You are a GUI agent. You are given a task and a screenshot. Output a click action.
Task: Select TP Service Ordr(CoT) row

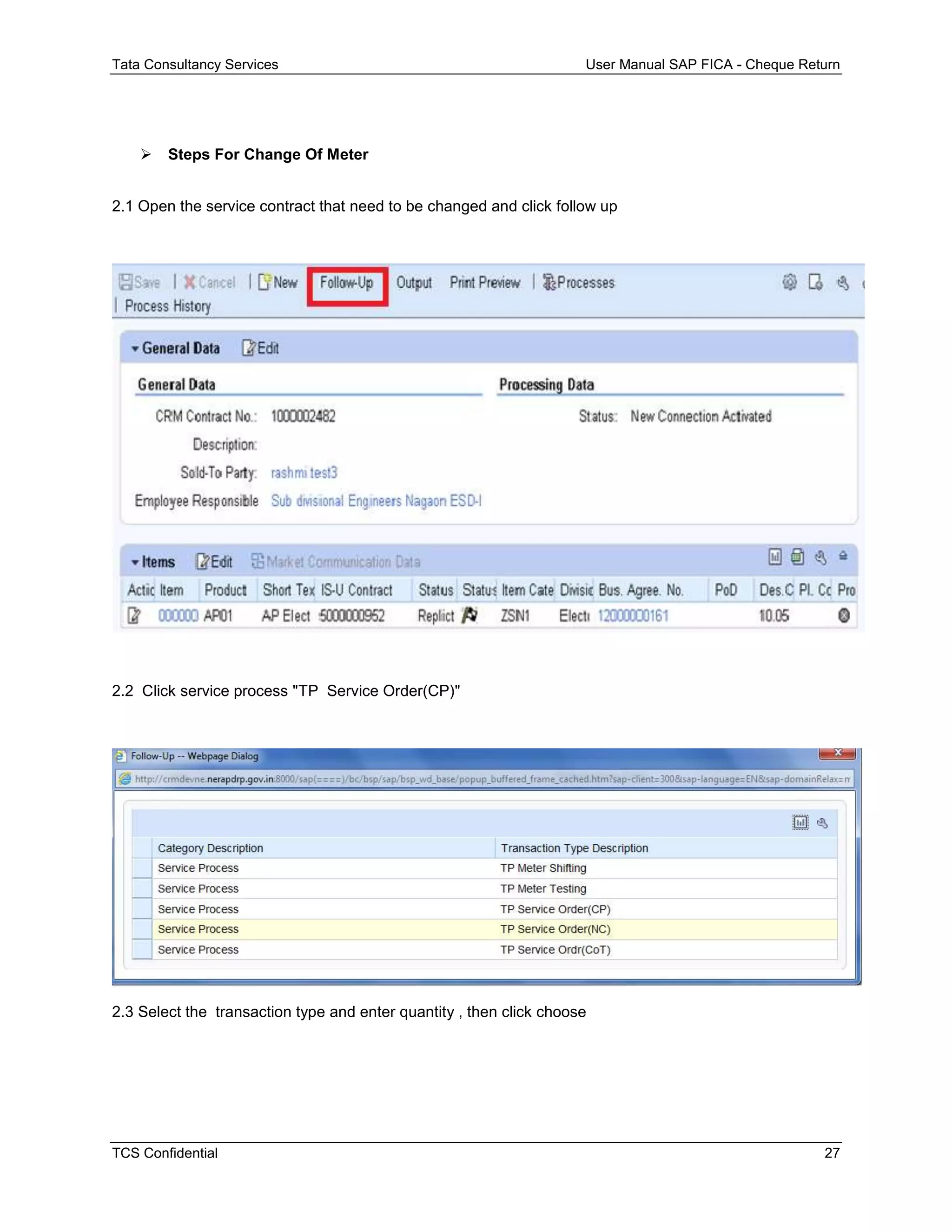click(484, 950)
